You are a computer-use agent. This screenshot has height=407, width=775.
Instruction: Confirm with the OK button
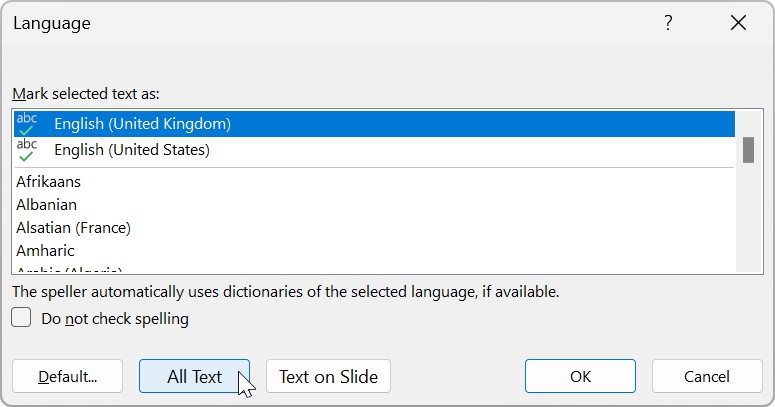(580, 376)
